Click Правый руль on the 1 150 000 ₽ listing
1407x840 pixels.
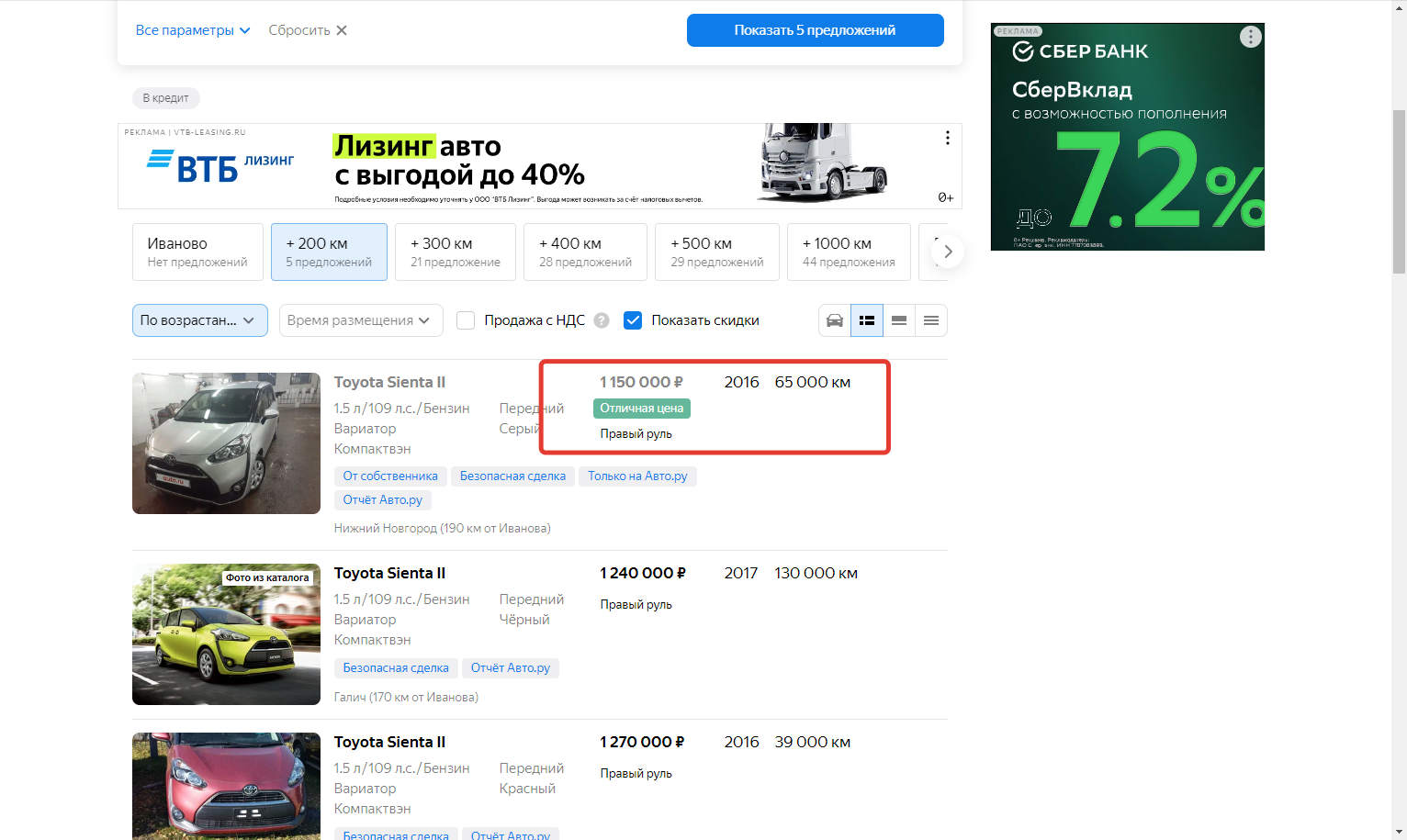(636, 433)
